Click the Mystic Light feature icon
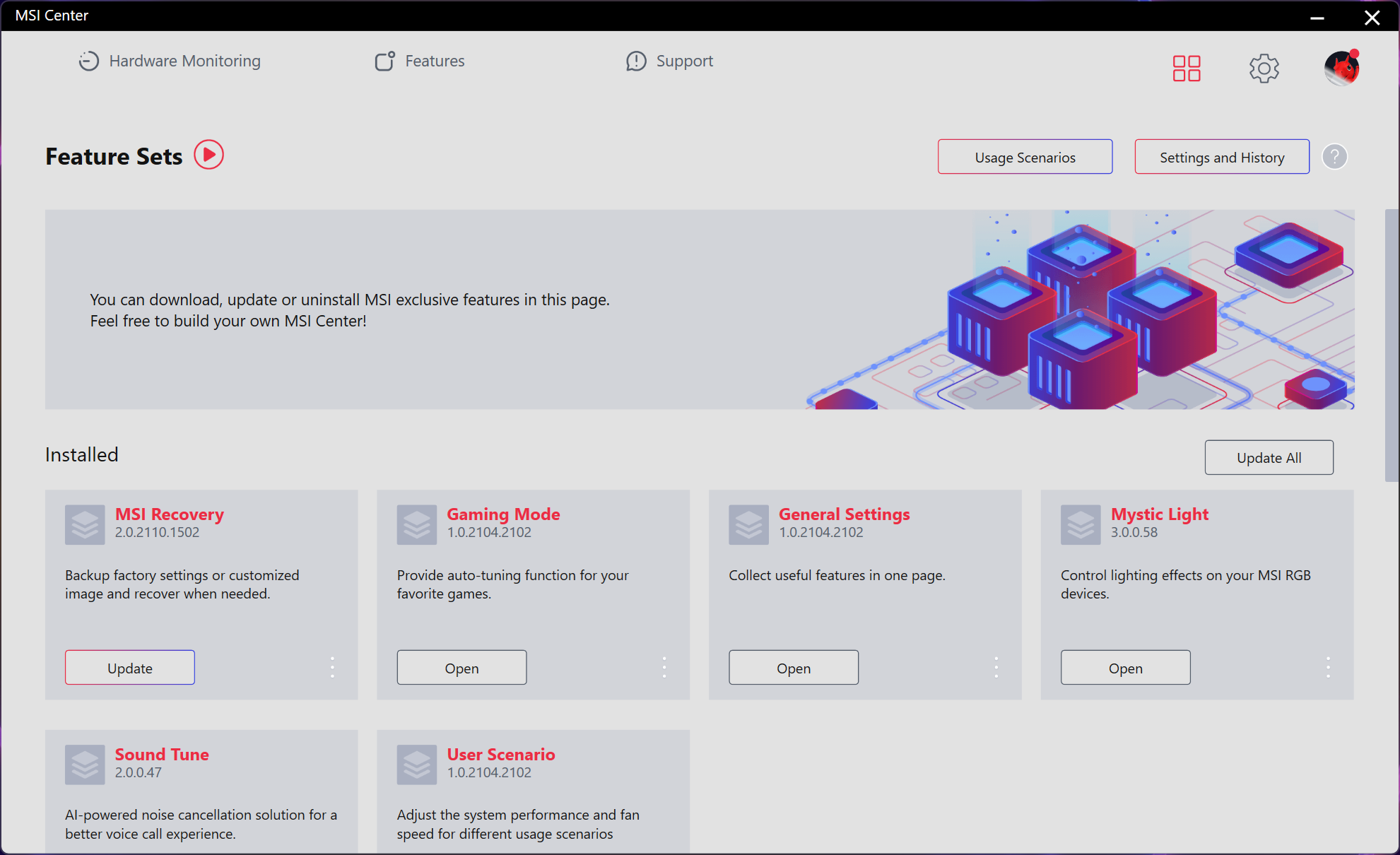This screenshot has width=1400, height=855. tap(1080, 524)
